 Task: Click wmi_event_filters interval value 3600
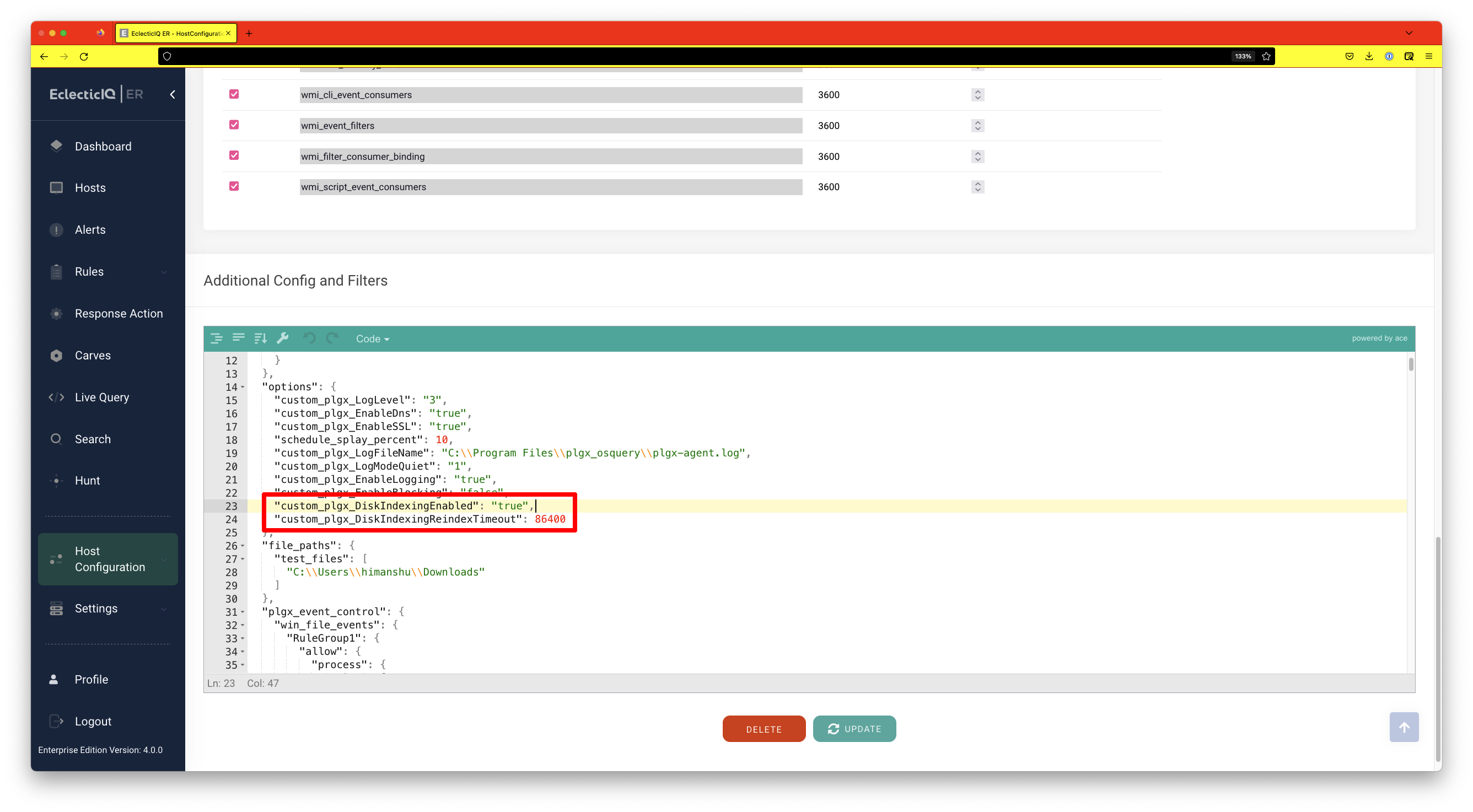tap(829, 126)
